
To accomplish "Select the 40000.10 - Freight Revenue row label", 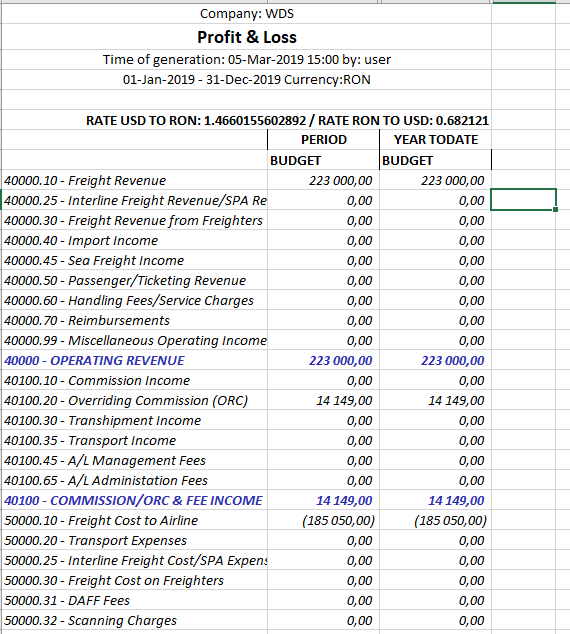I will coord(134,180).
